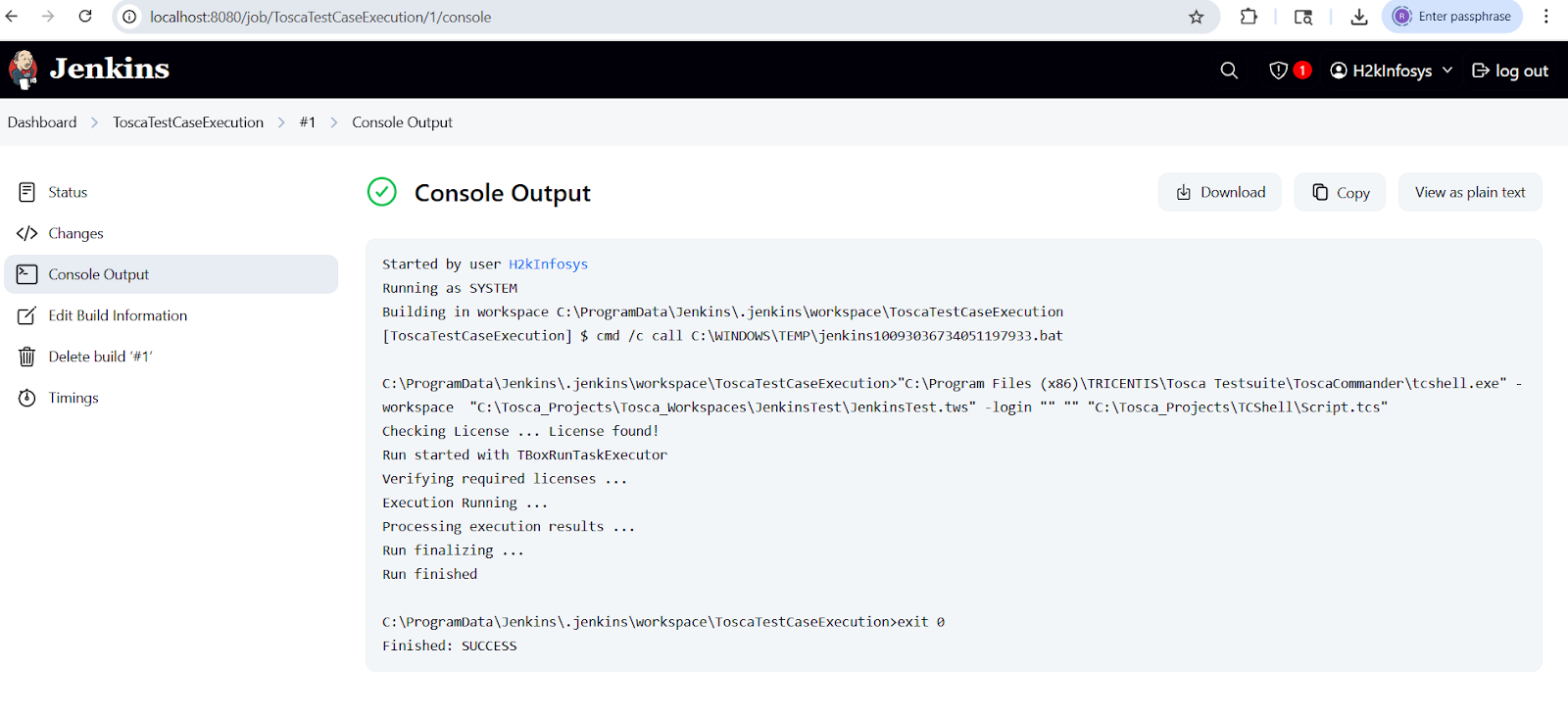Screen dimensions: 1568x717
Task: Click View as plain text
Action: coord(1469,192)
